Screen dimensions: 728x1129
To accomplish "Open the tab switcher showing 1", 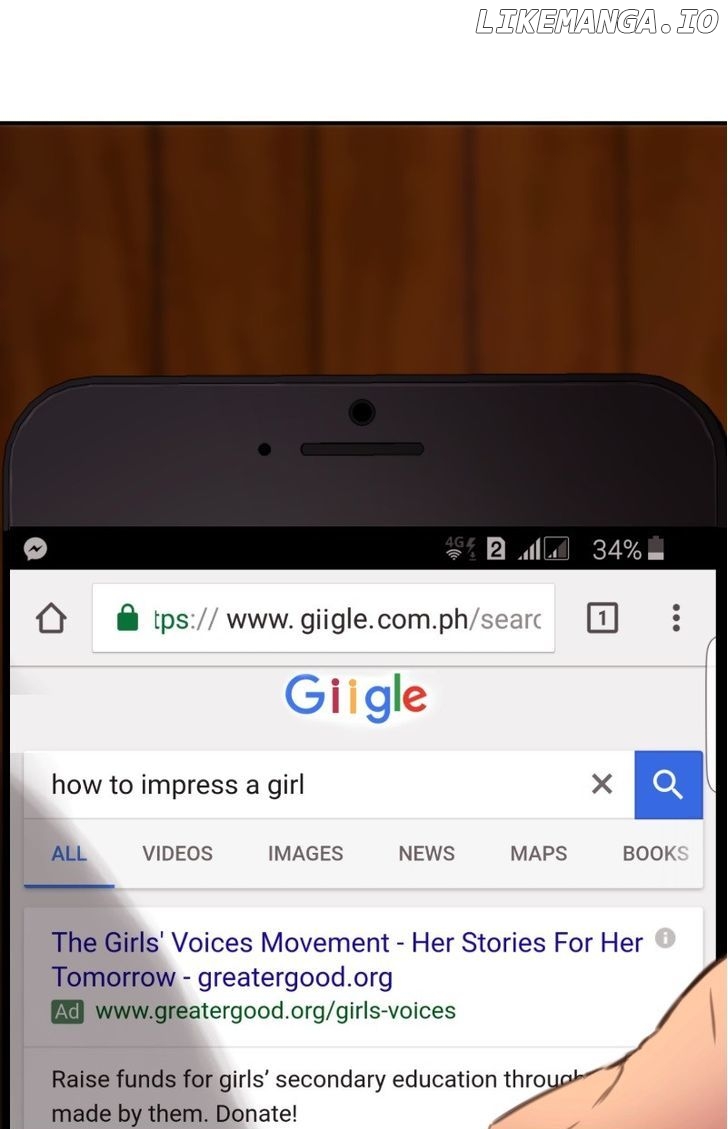I will point(602,618).
